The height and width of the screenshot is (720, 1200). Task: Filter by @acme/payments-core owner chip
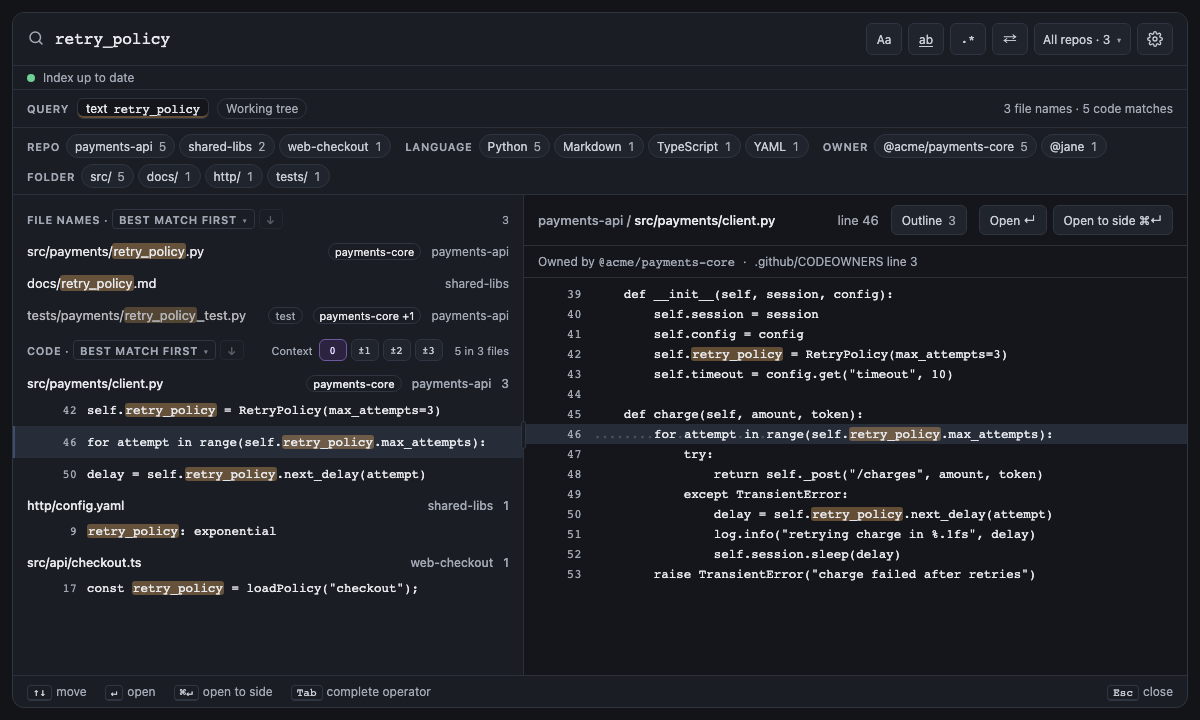coord(954,147)
